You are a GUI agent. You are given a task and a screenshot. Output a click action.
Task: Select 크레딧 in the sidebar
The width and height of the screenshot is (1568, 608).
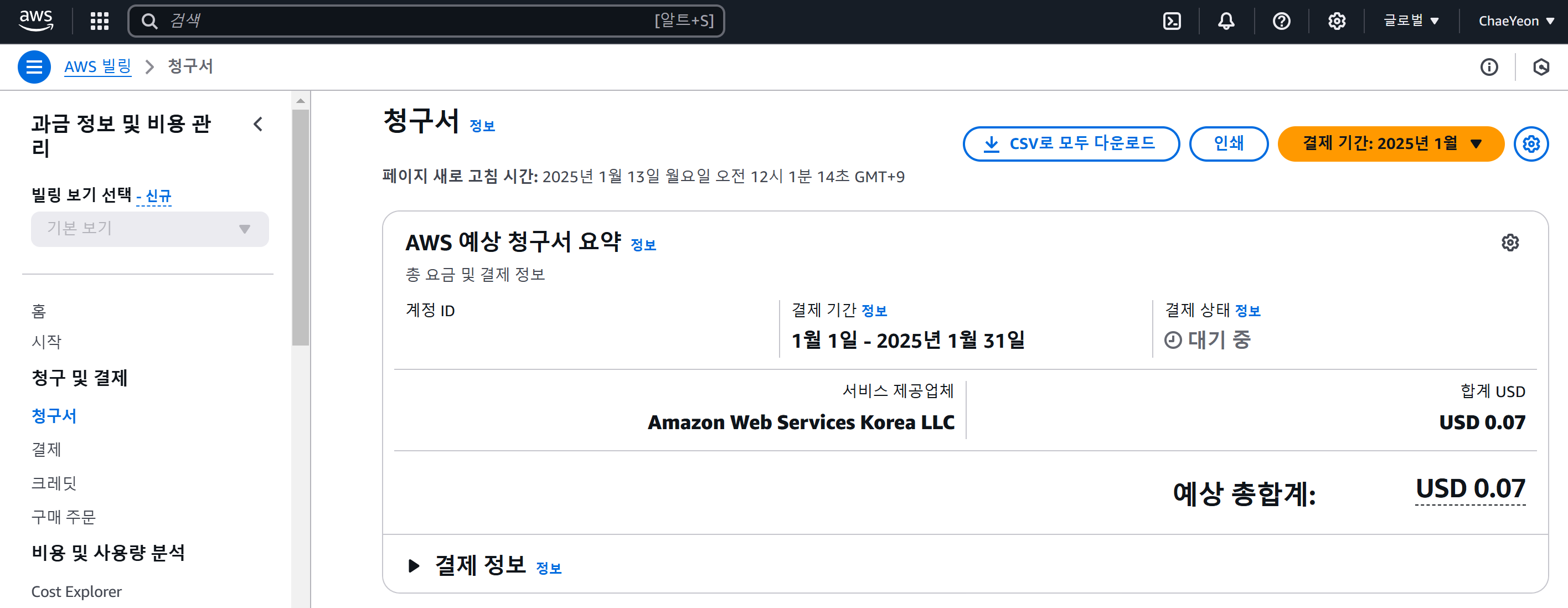click(54, 483)
